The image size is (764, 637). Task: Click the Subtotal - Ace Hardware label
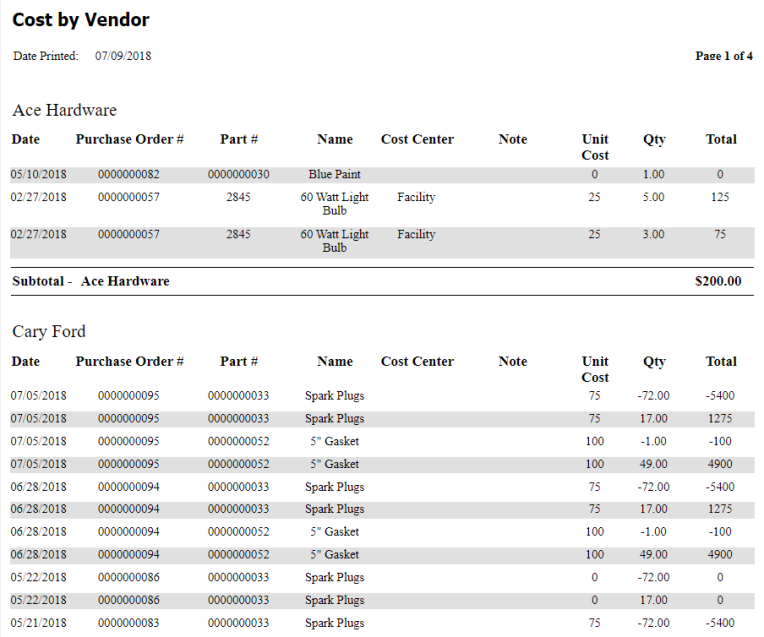click(x=90, y=281)
